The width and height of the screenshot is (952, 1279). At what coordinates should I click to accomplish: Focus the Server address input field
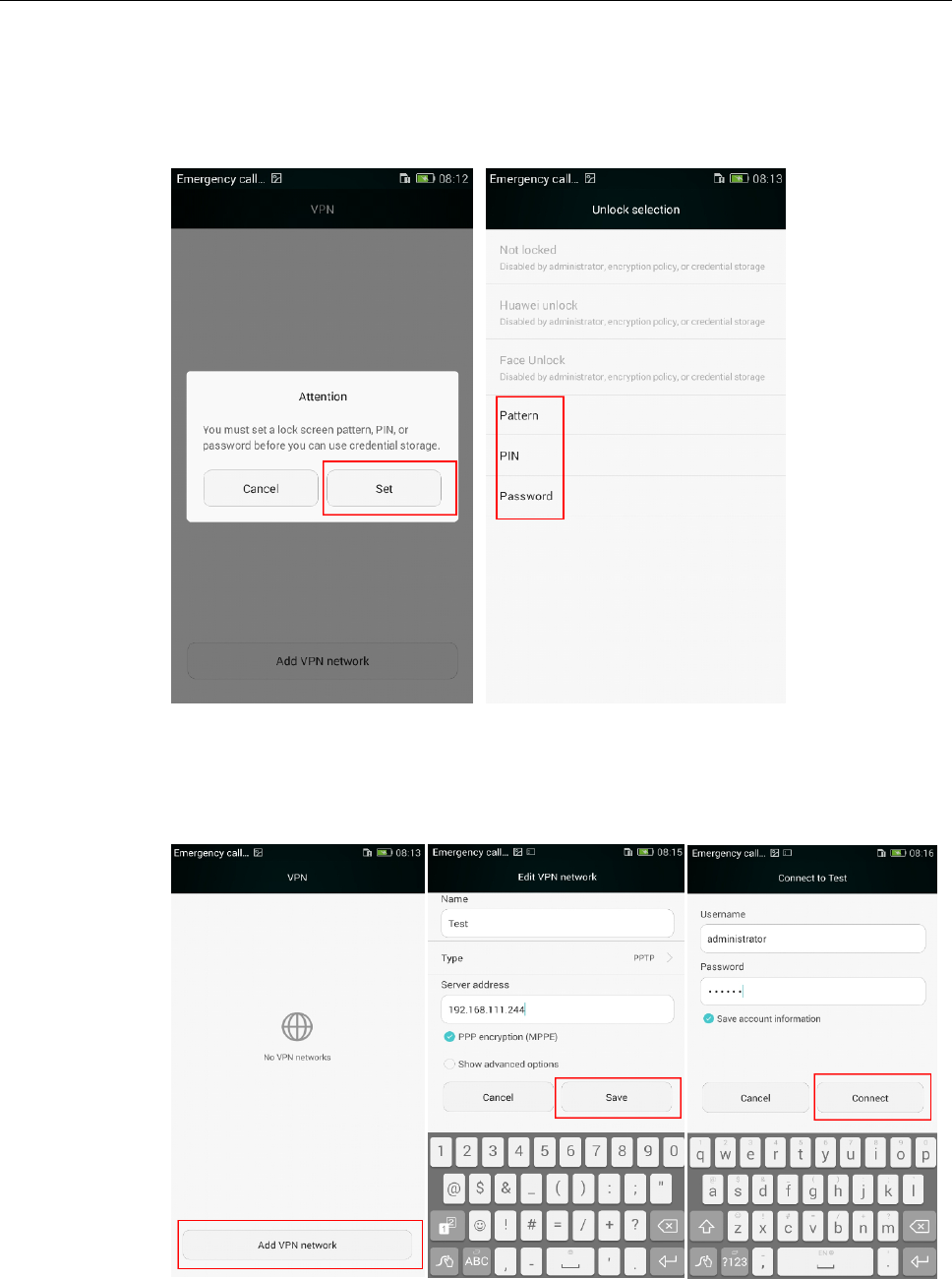tap(558, 1009)
